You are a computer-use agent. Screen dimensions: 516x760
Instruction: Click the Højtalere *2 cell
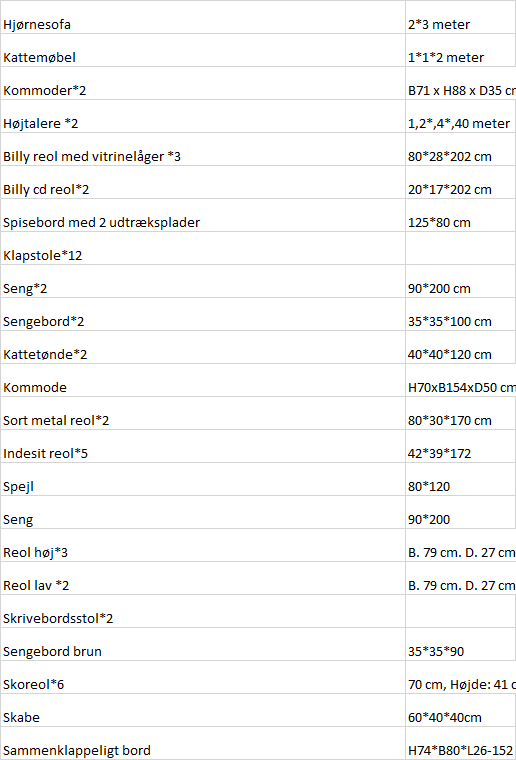[203, 116]
